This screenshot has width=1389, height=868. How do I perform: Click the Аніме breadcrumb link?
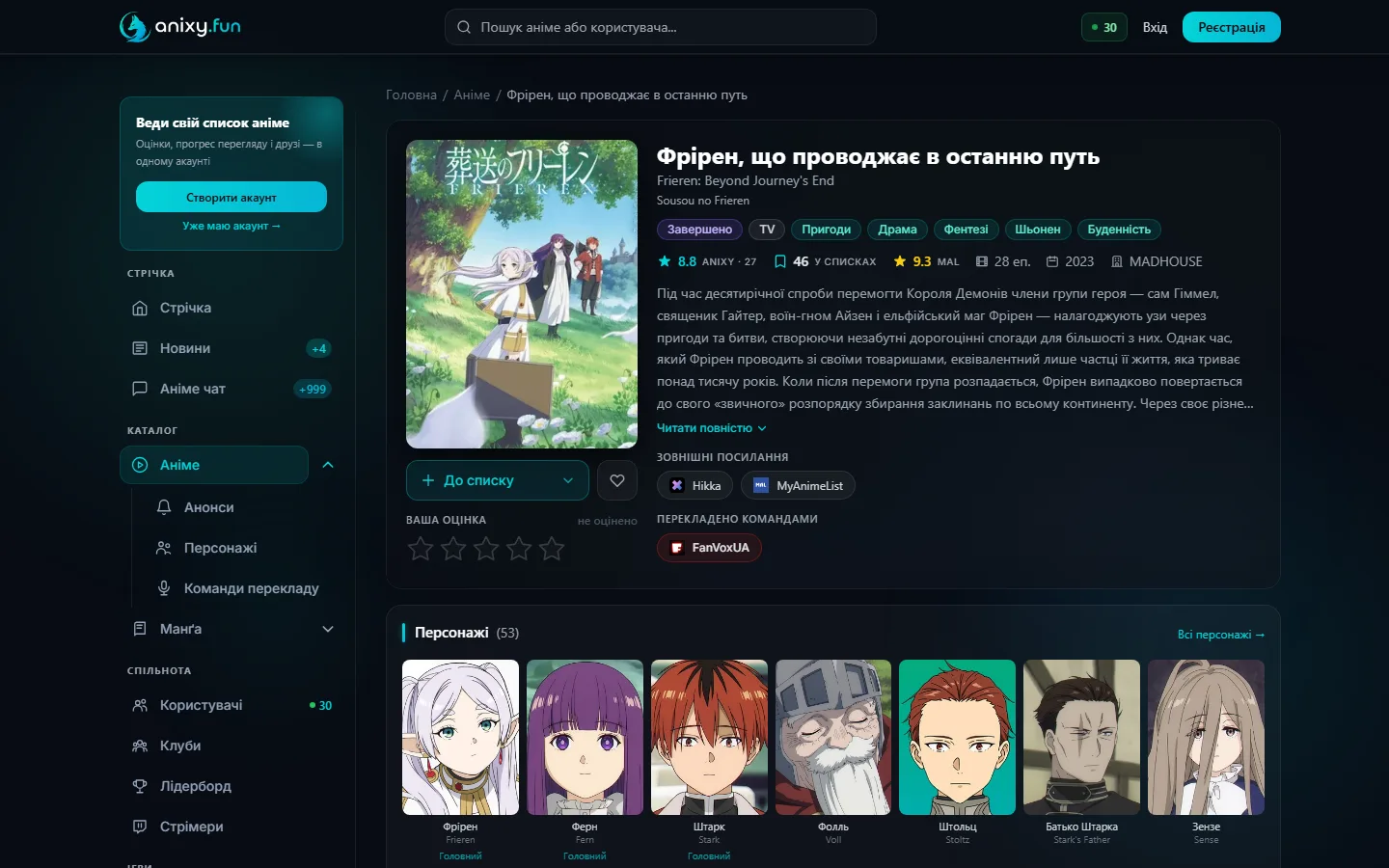[472, 95]
